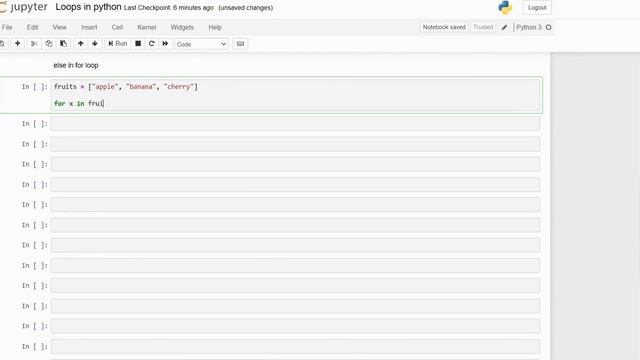Open the command palette keyboard icon
Viewport: 640px width, 360px height.
pos(240,44)
